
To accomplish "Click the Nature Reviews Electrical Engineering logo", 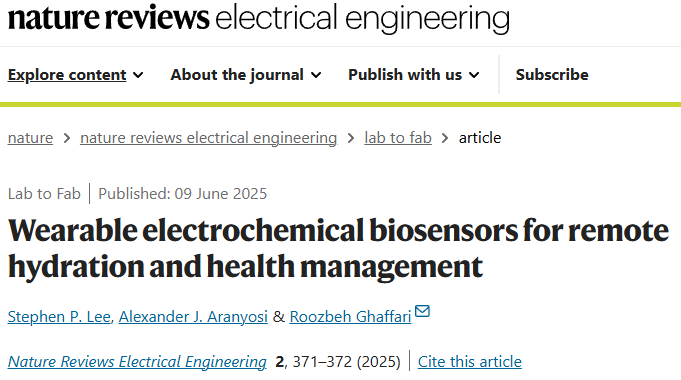I will pos(258,18).
